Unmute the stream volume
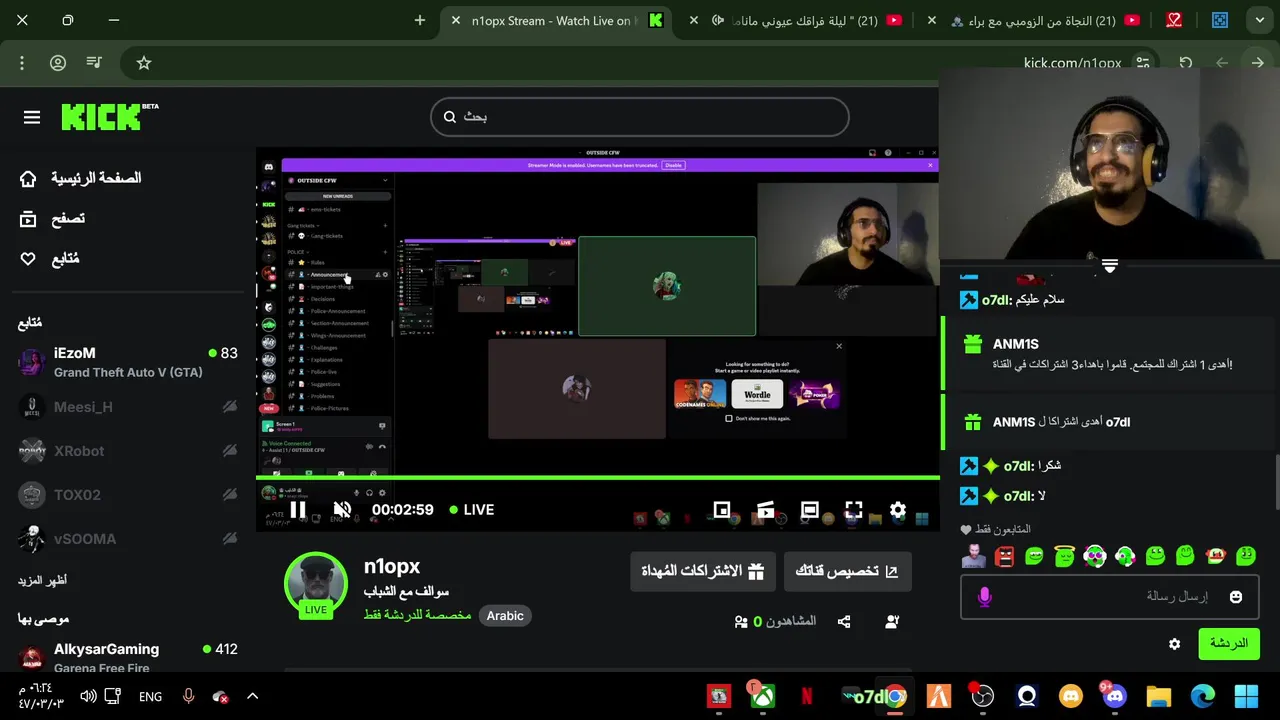 tap(342, 510)
